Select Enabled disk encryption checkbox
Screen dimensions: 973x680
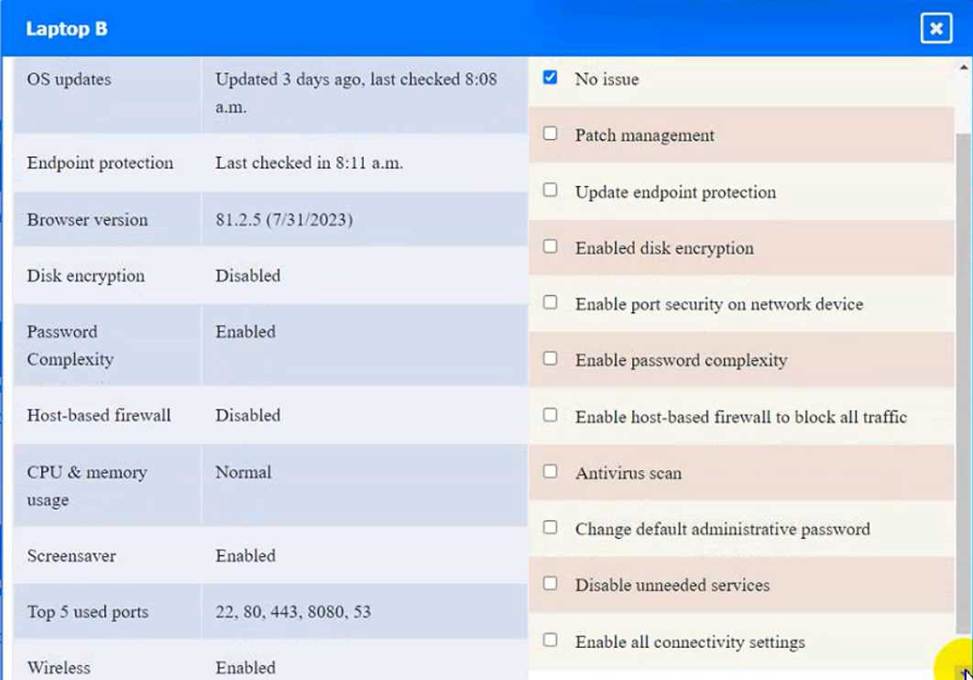pyautogui.click(x=550, y=246)
